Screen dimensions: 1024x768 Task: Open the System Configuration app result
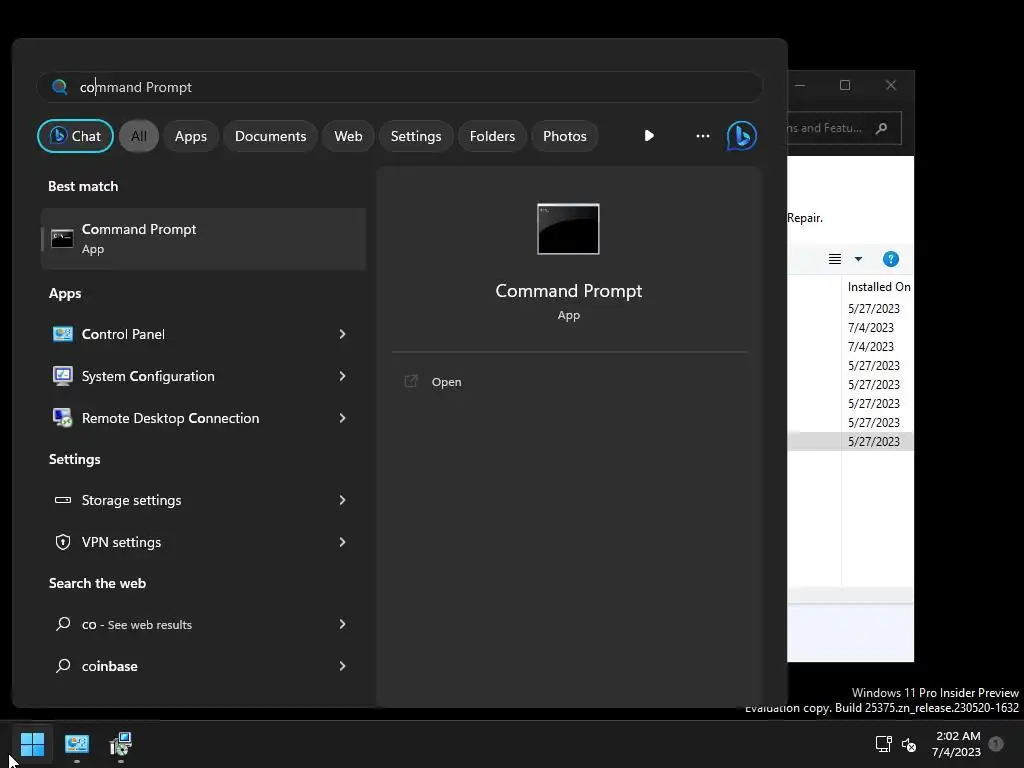(x=203, y=376)
